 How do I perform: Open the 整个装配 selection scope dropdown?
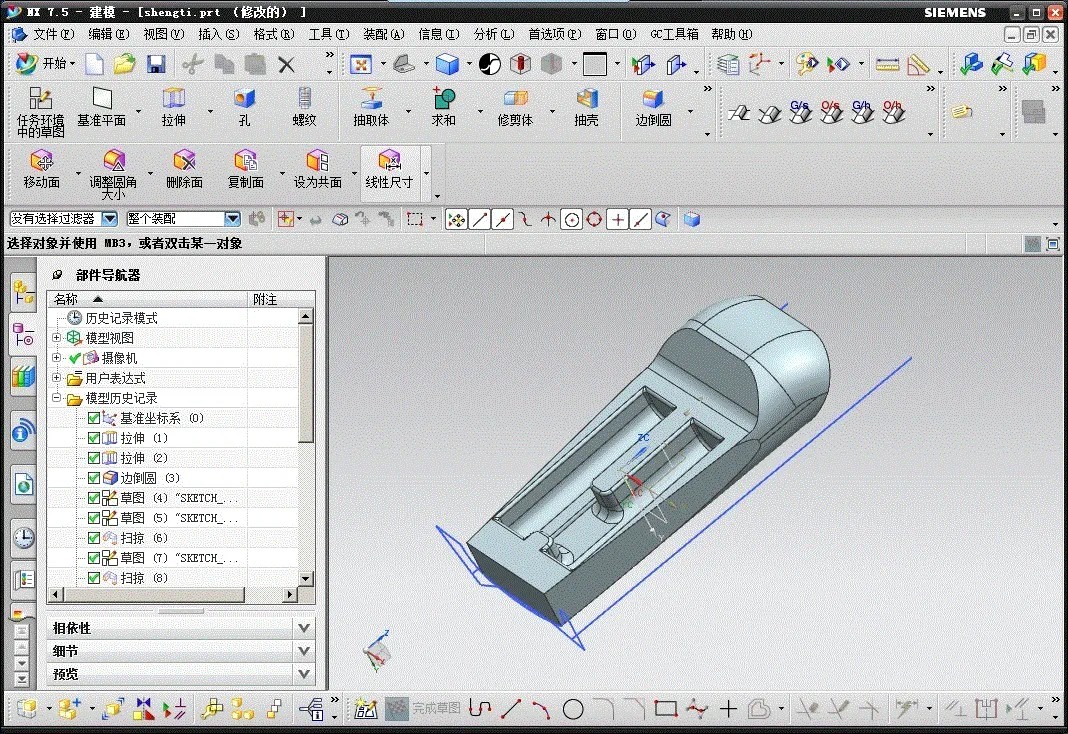pos(232,219)
